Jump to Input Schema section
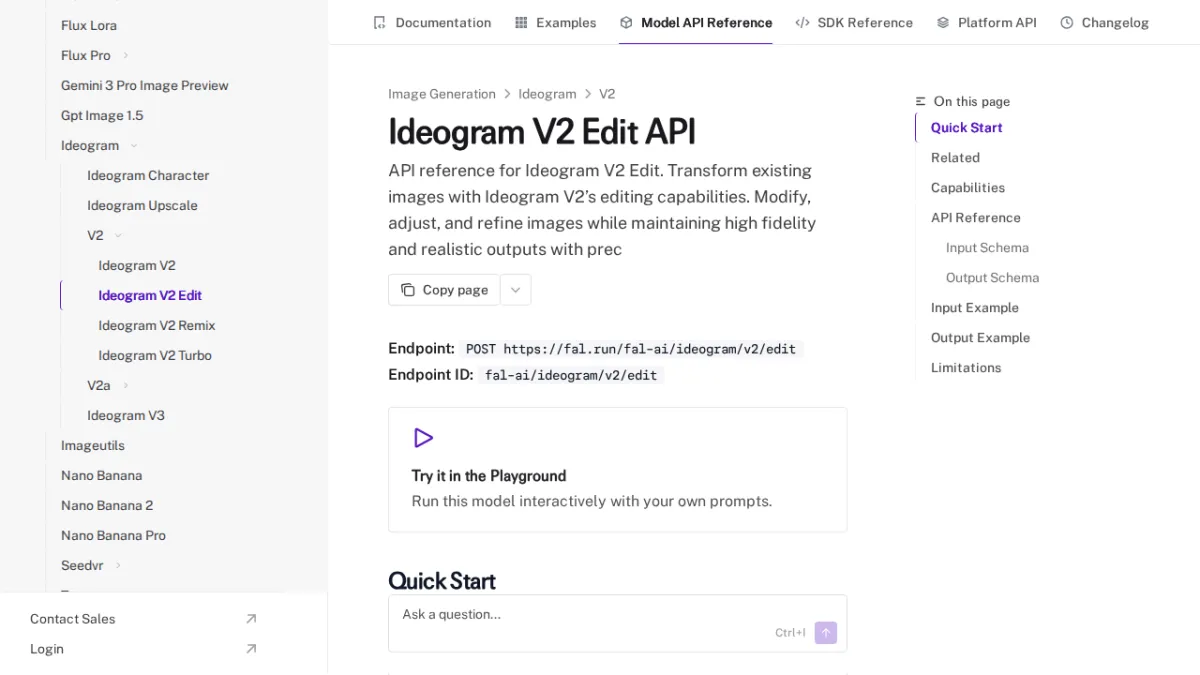The width and height of the screenshot is (1200, 675). pyautogui.click(x=987, y=247)
